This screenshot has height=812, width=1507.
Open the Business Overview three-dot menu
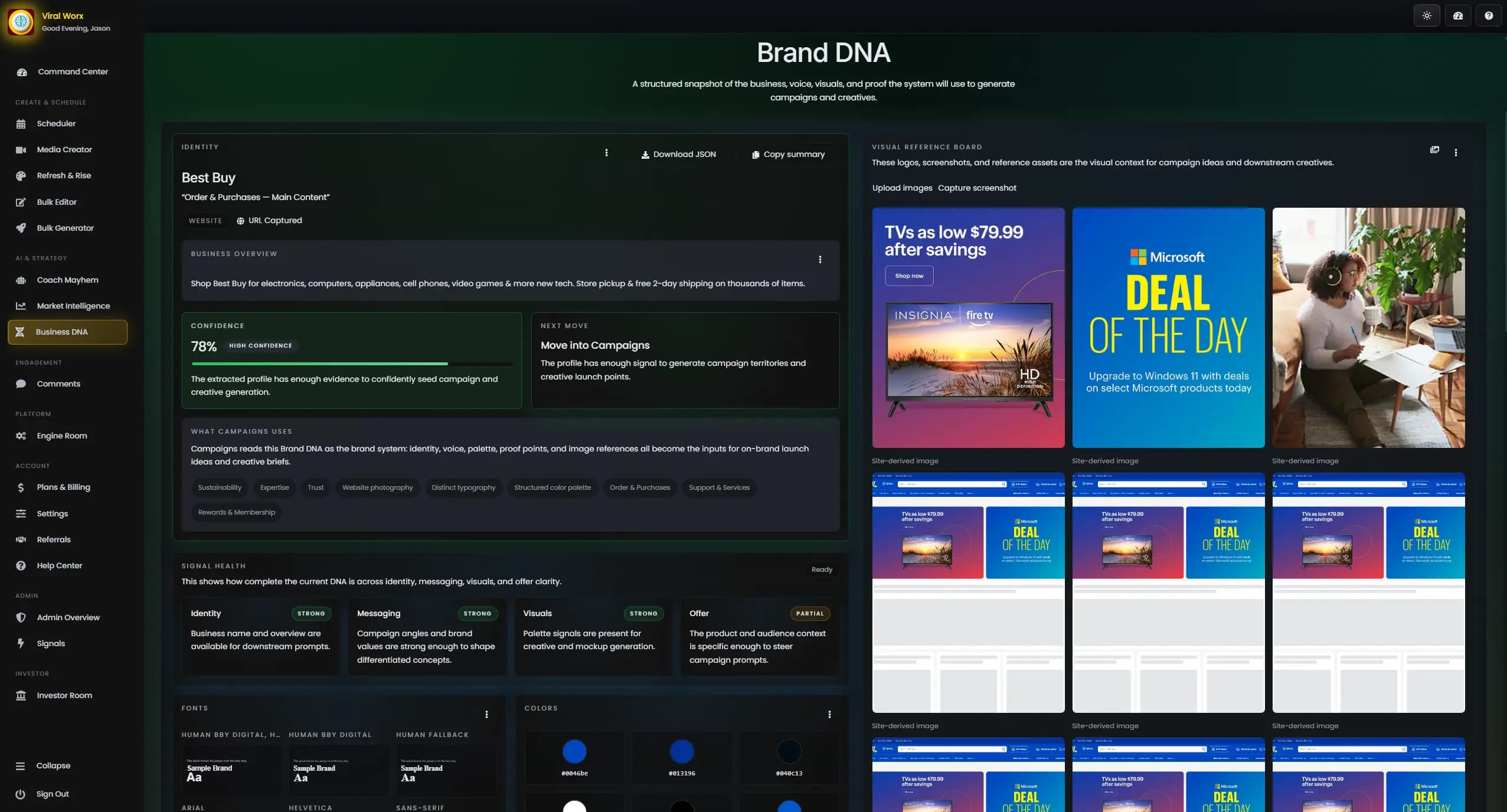pyautogui.click(x=820, y=260)
